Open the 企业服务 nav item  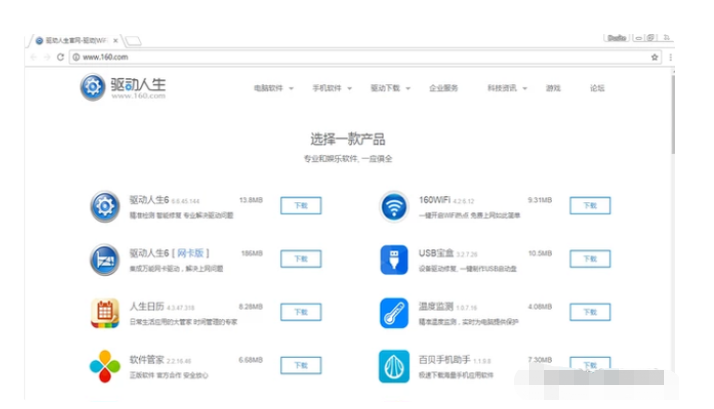(444, 88)
